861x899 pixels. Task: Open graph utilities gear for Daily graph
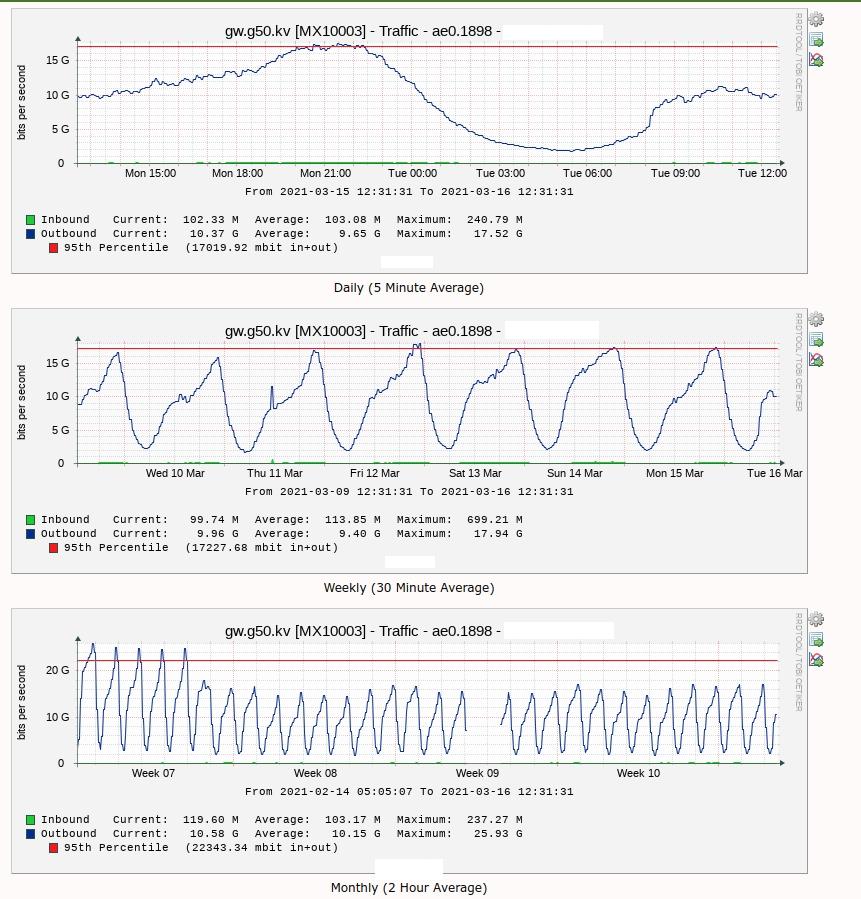point(816,19)
